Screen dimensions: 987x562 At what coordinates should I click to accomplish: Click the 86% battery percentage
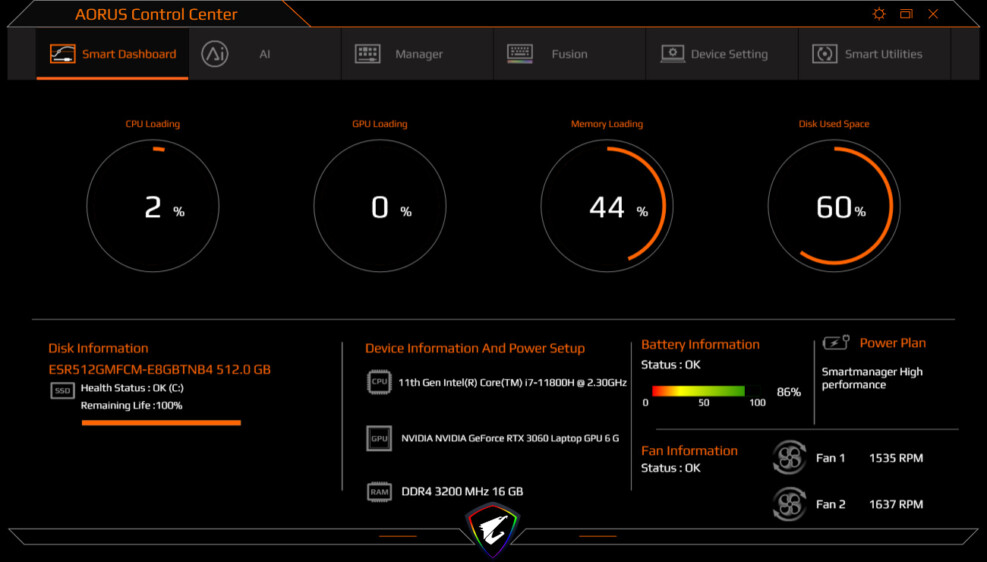(x=789, y=392)
